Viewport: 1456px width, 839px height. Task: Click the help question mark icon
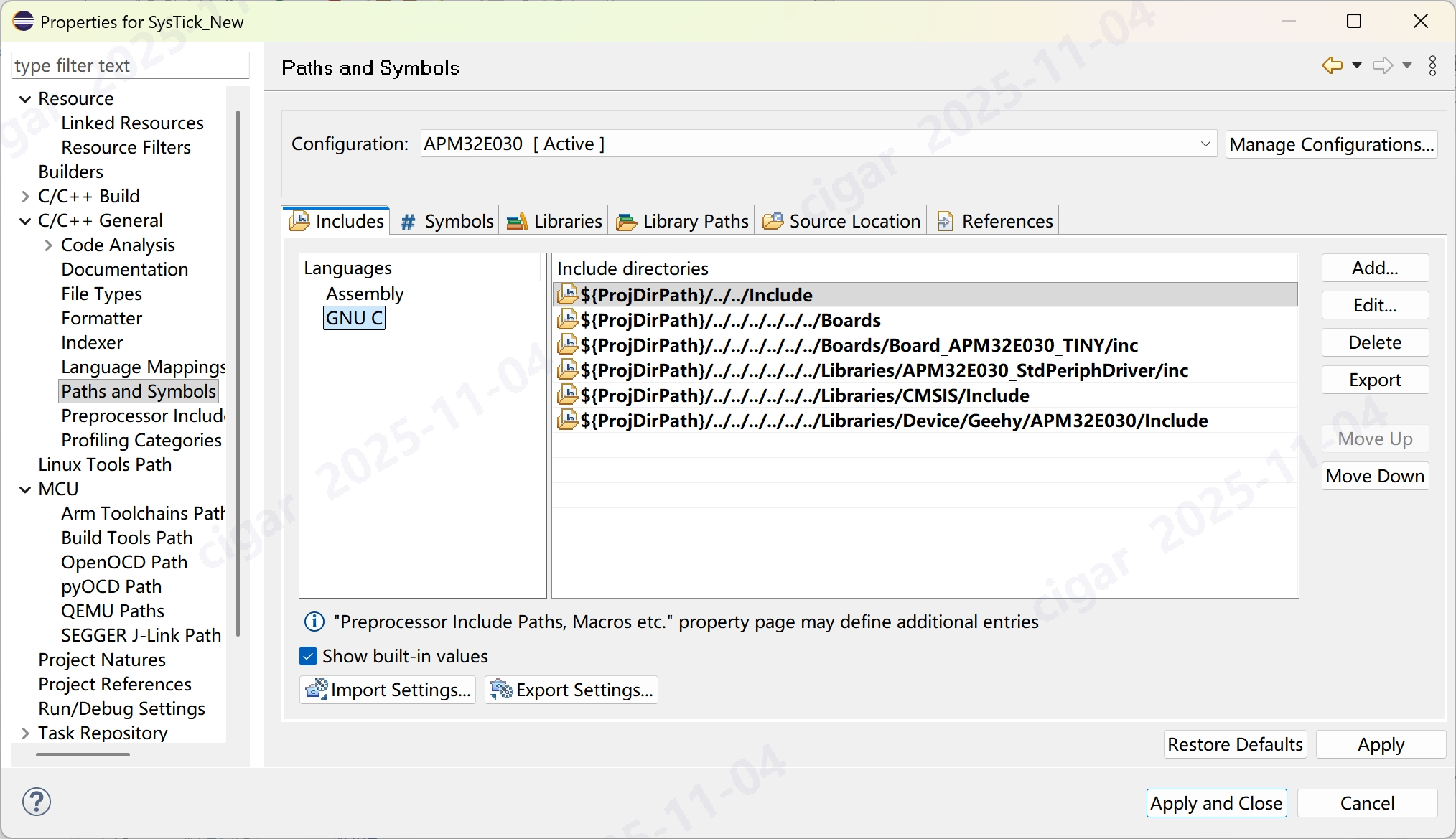click(37, 802)
